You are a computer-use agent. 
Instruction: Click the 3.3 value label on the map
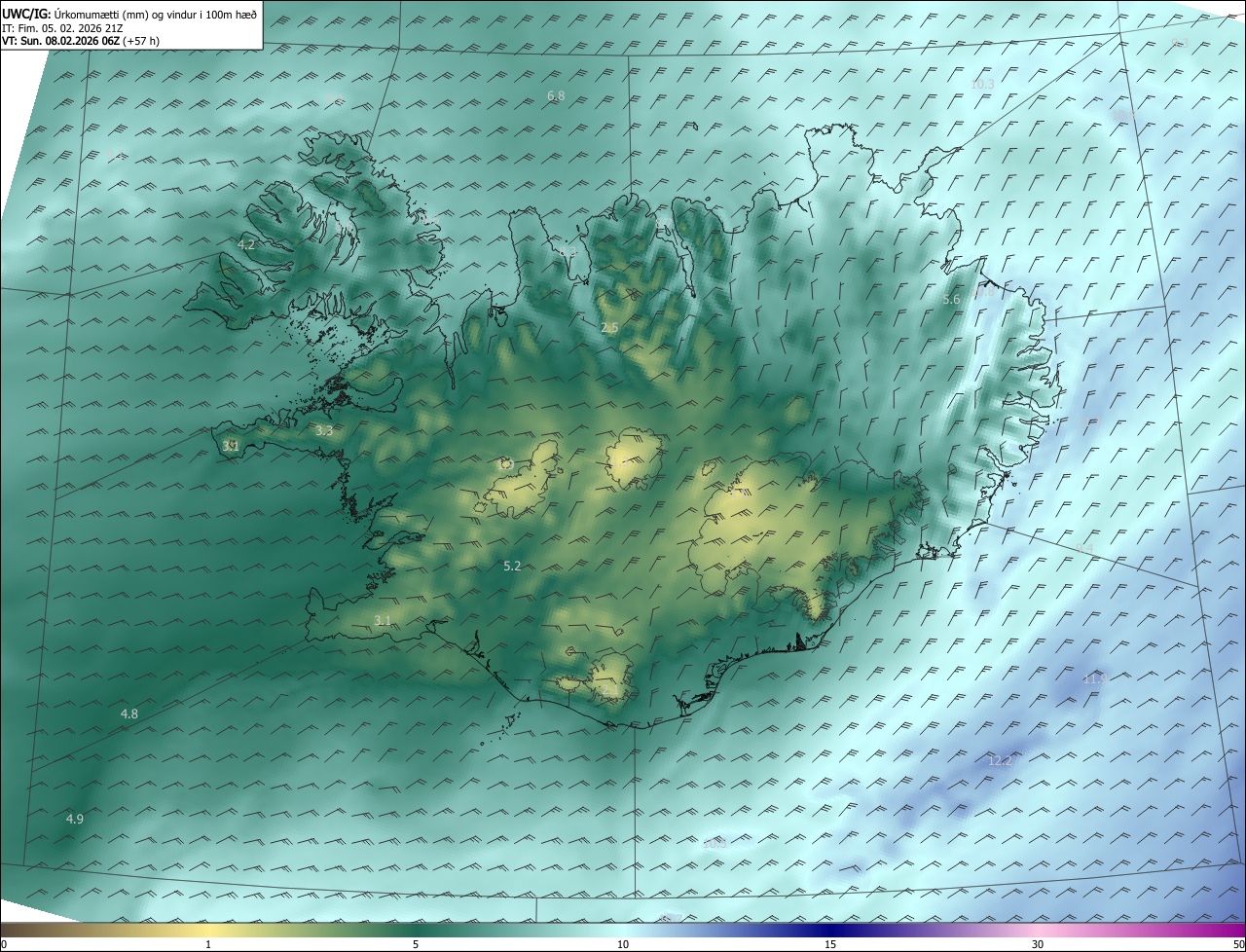coord(324,430)
